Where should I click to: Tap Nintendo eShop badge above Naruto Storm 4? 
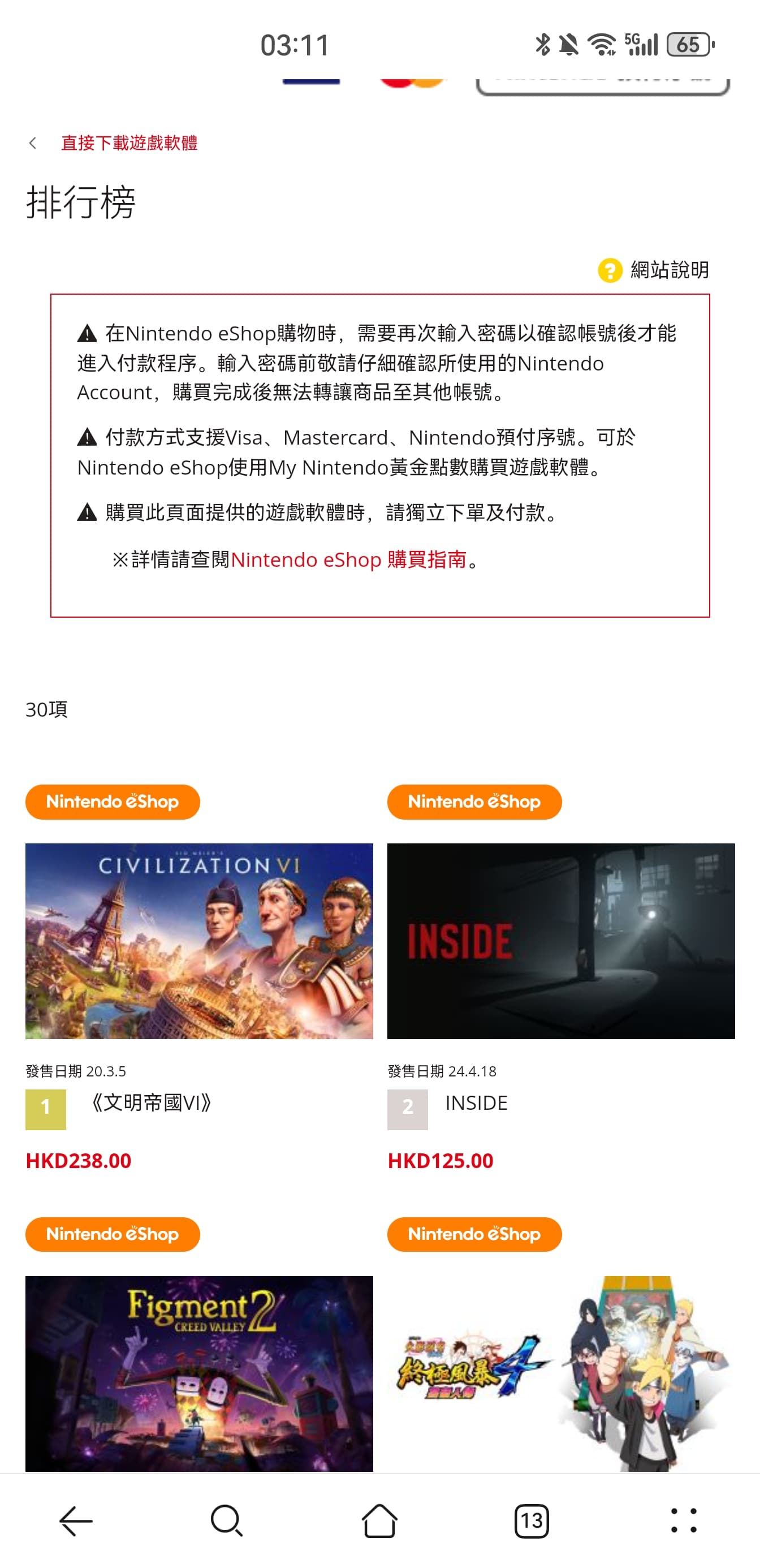(474, 1234)
